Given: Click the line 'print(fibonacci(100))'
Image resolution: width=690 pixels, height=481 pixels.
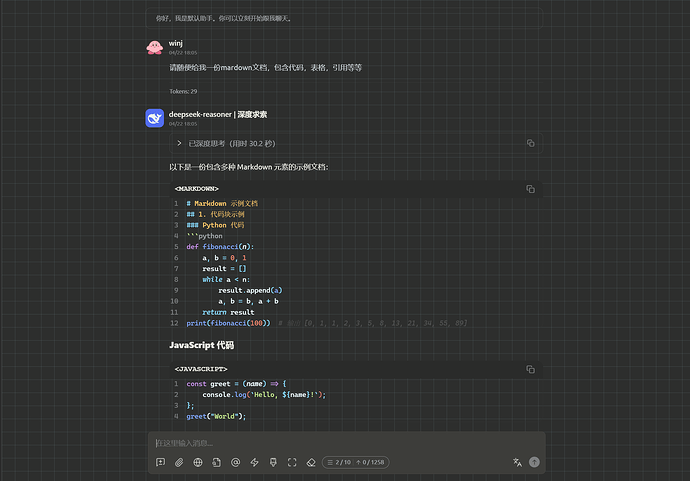Looking at the screenshot, I should coord(228,323).
